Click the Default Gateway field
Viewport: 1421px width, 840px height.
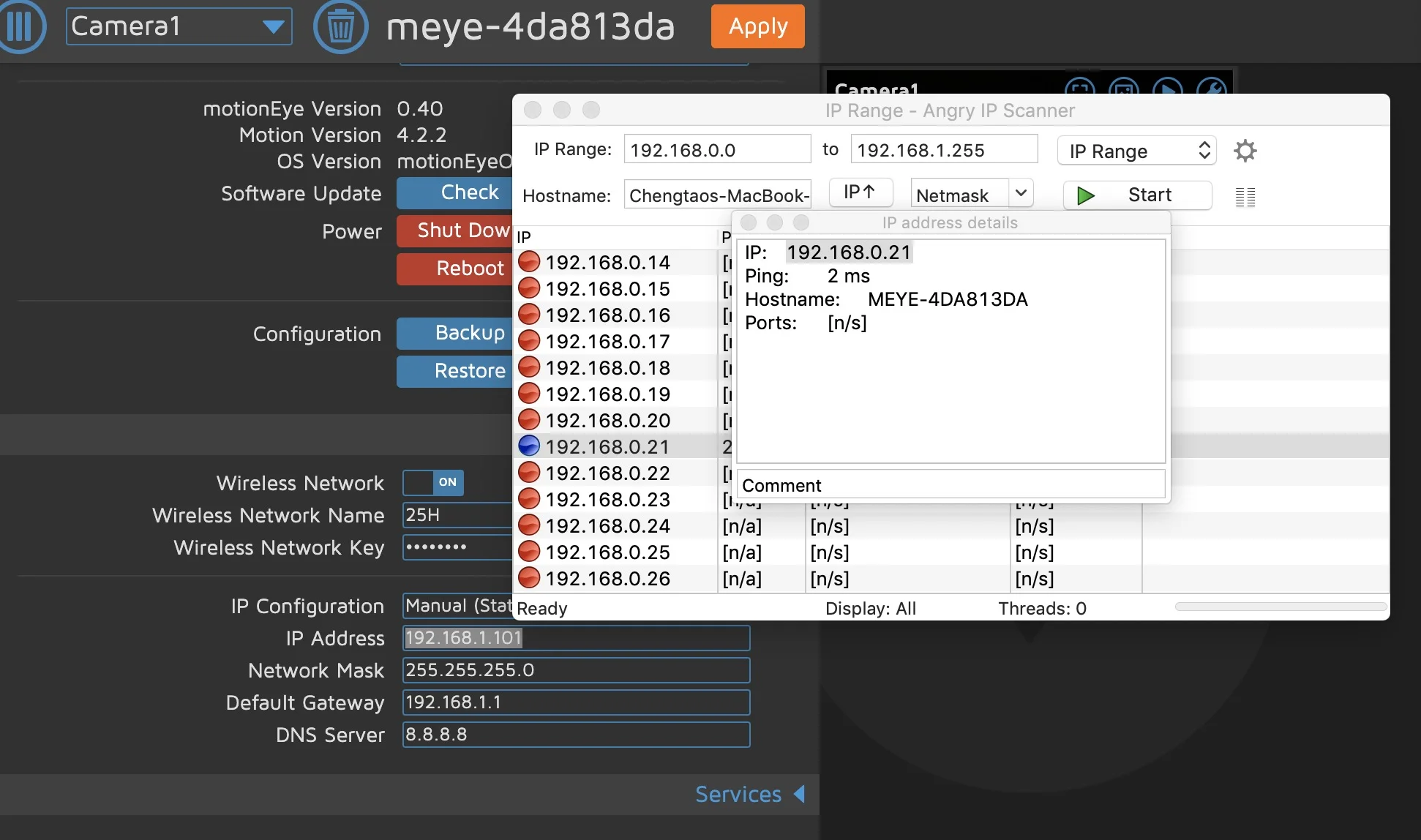pos(576,702)
